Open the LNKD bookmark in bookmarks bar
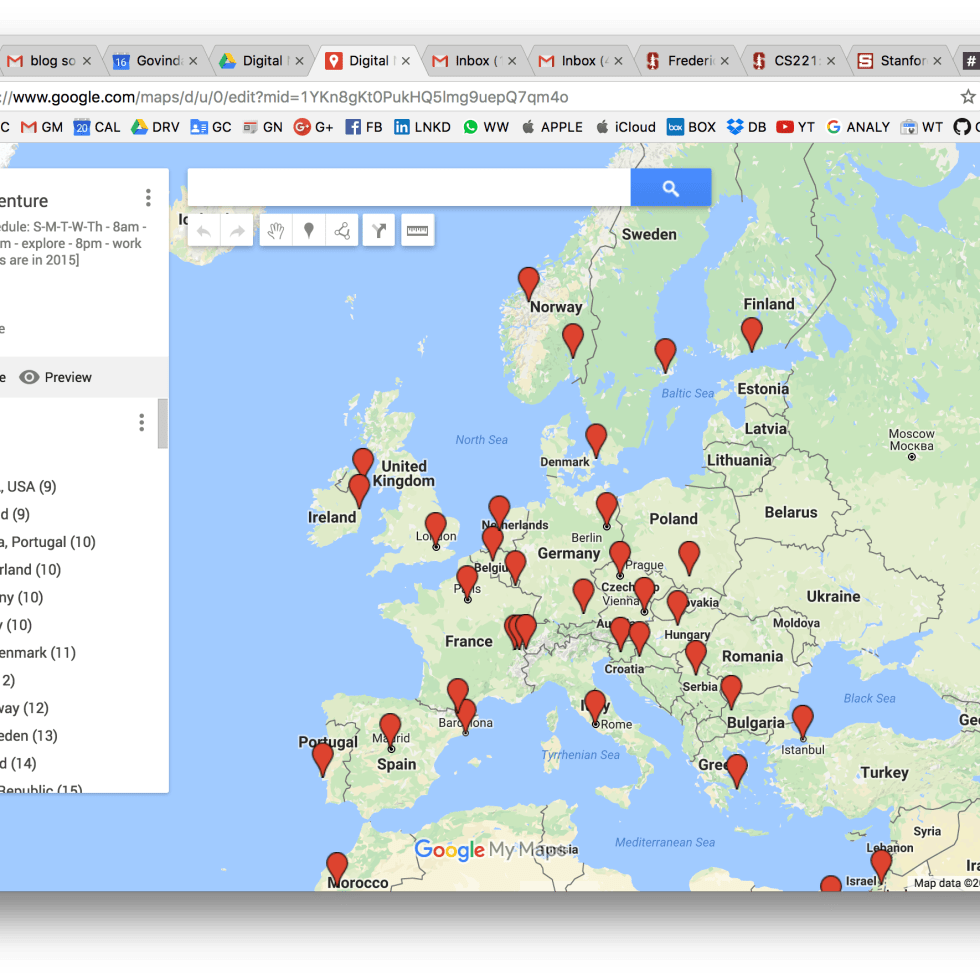 [x=423, y=127]
